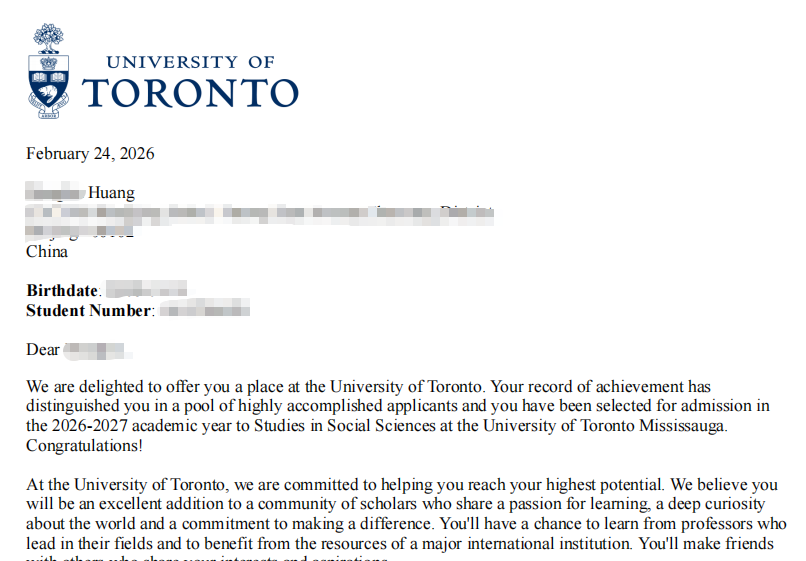Click the 'UNIVERSITY OF' heading text
The image size is (806, 561).
coord(190,62)
